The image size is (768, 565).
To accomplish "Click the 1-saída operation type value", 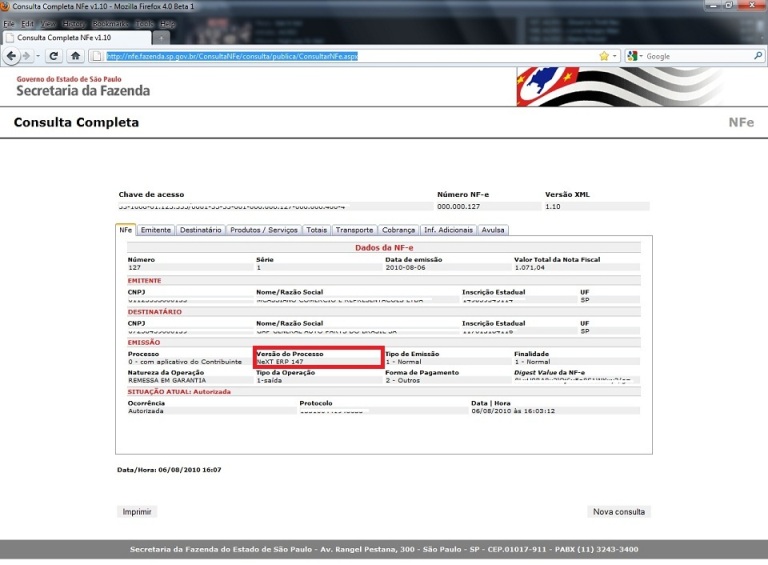I will pyautogui.click(x=269, y=380).
